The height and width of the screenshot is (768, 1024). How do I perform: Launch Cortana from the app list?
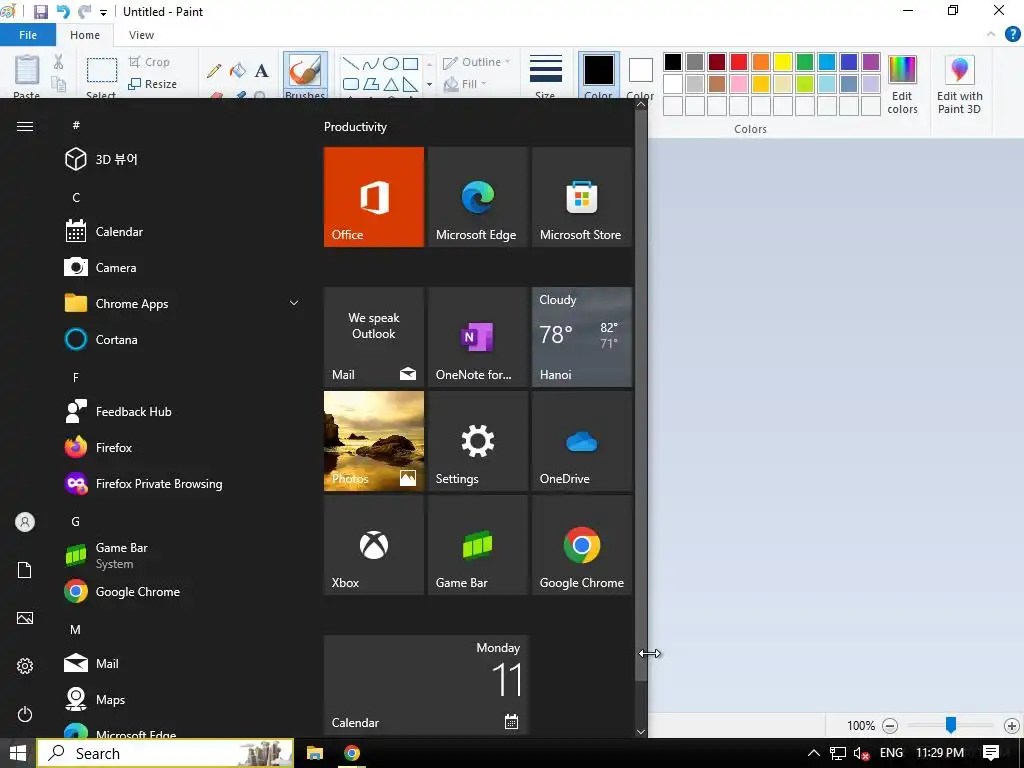click(x=183, y=340)
